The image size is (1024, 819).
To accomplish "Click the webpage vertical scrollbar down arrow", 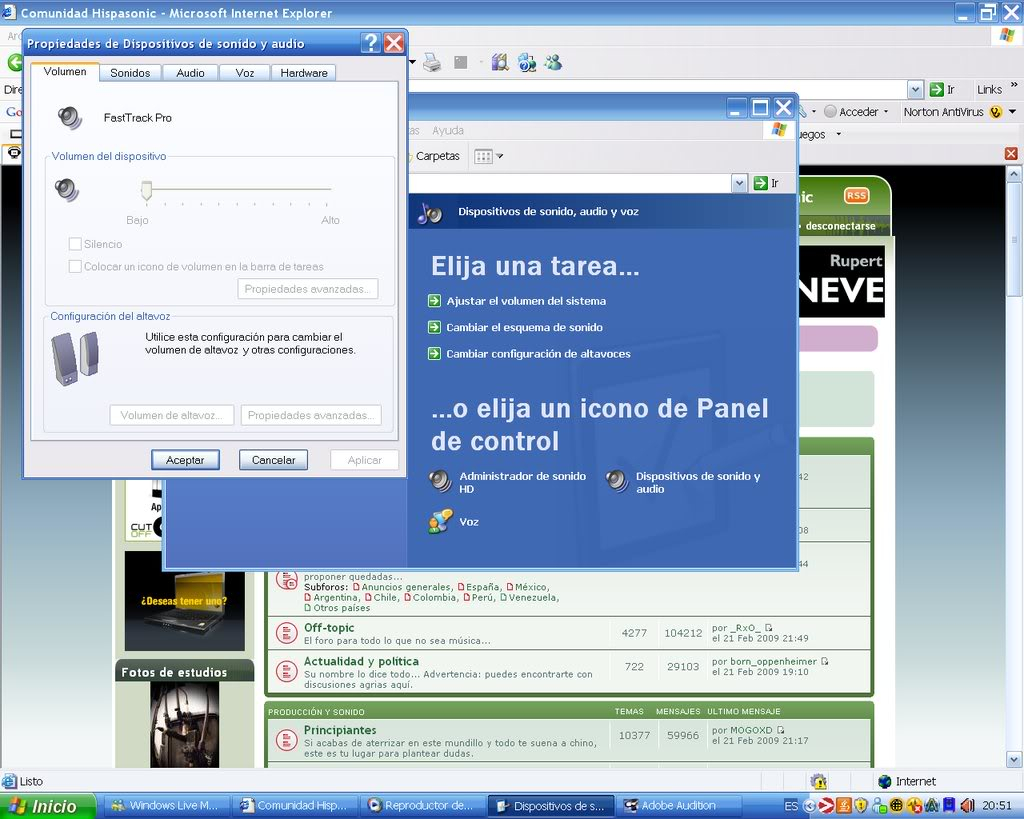I will (x=1013, y=758).
